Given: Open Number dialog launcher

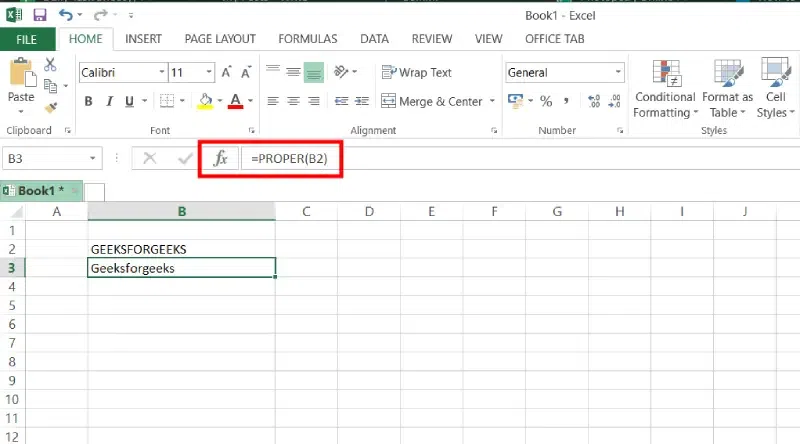Looking at the screenshot, I should [x=620, y=131].
